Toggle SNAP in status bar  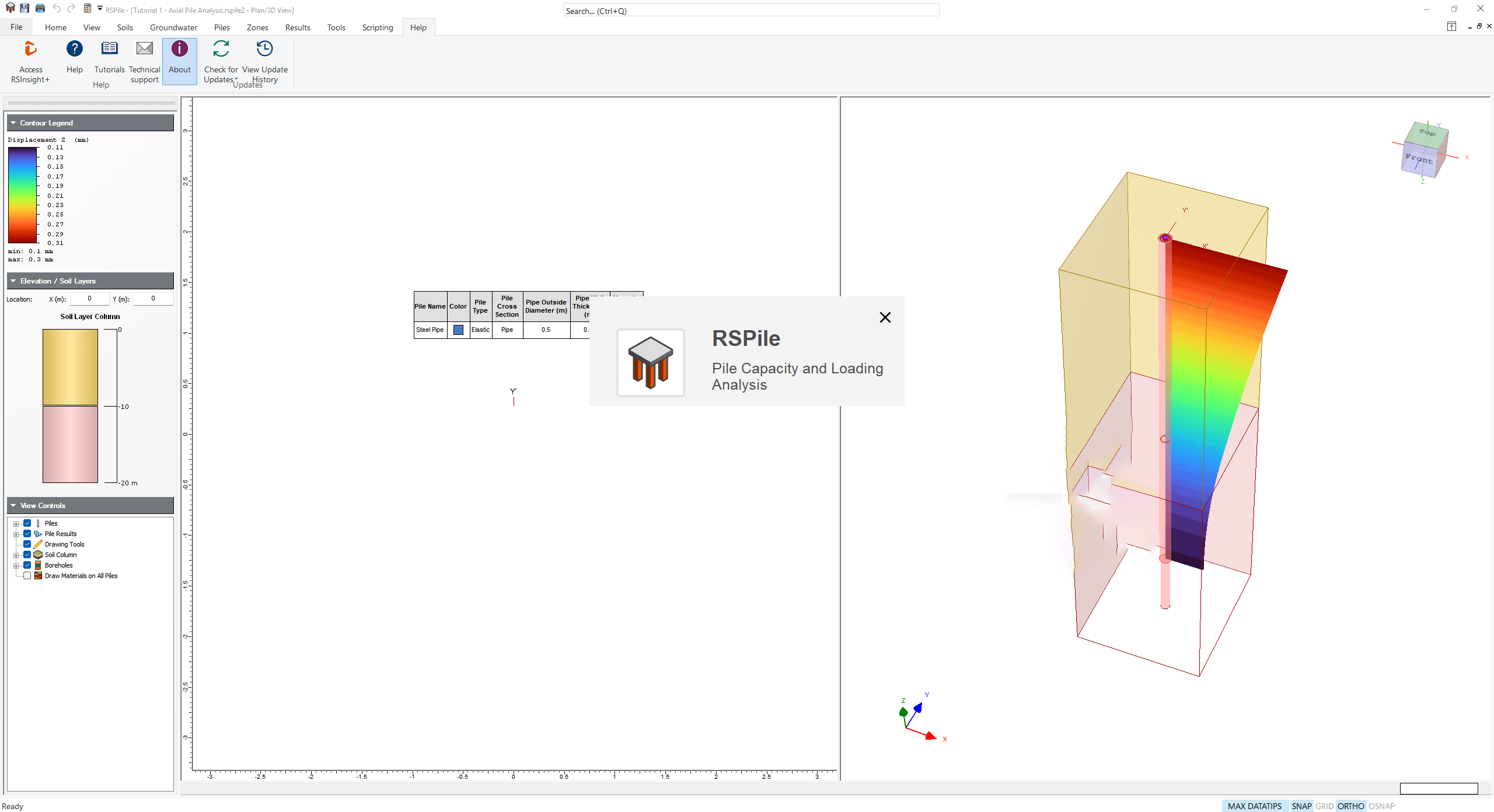[x=1301, y=806]
